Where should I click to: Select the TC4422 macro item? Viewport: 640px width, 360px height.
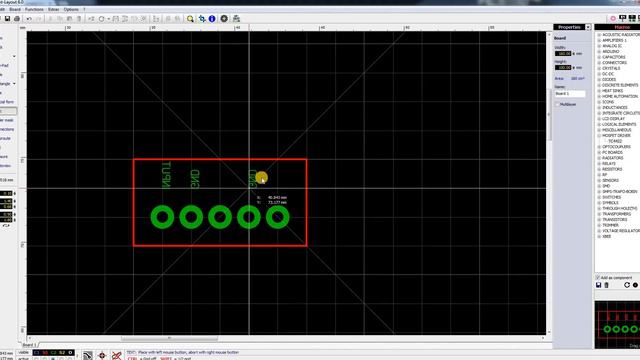click(615, 141)
